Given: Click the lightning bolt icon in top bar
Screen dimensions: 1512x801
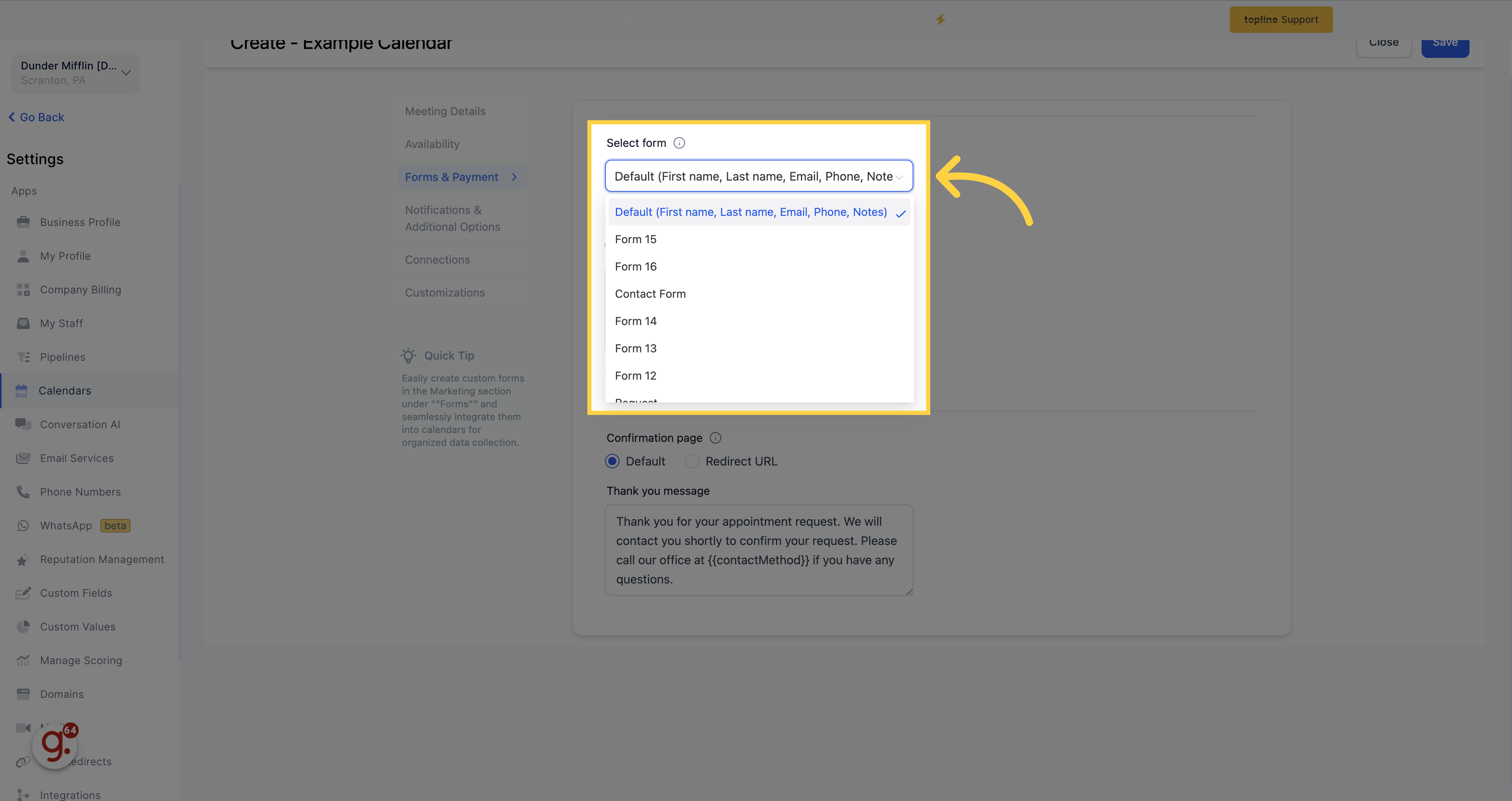Looking at the screenshot, I should click(941, 19).
